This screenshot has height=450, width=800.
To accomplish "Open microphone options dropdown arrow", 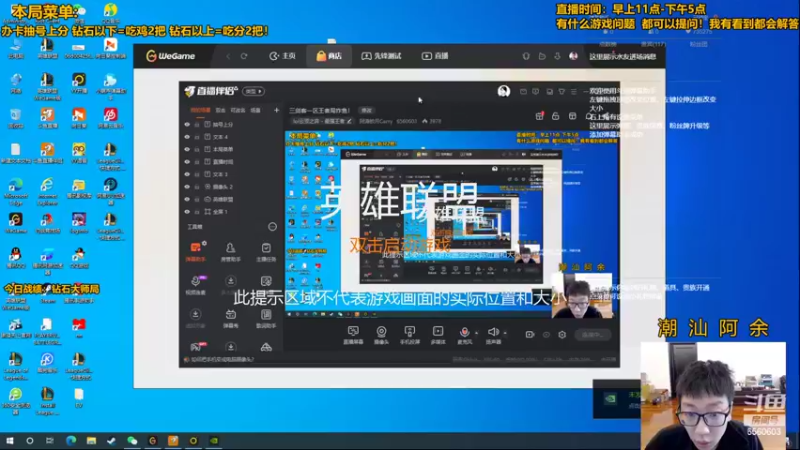I will [477, 333].
